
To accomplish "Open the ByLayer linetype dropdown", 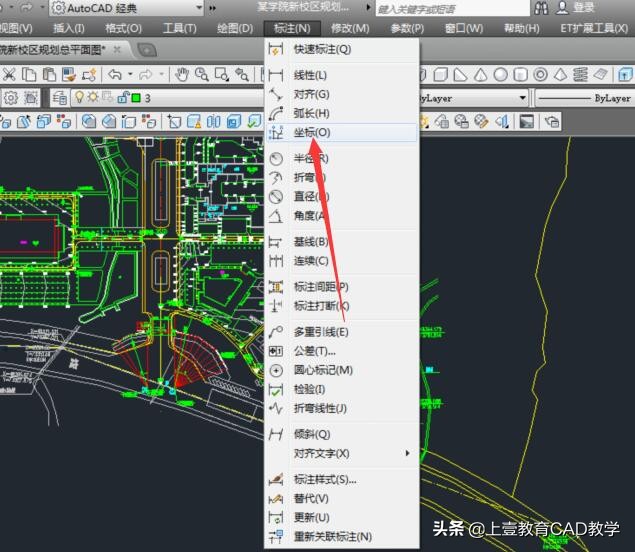I will (585, 98).
